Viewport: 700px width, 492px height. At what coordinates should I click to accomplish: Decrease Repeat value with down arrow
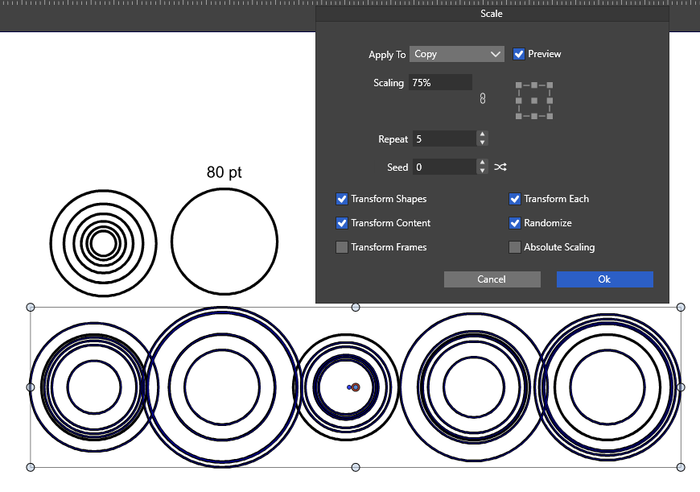(x=483, y=143)
